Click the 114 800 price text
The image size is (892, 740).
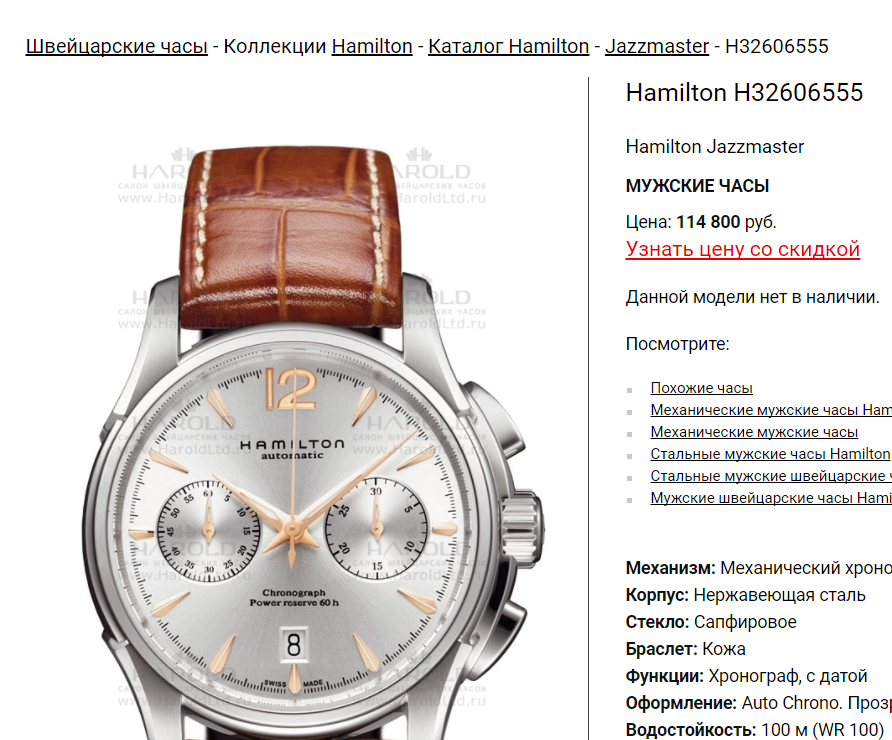pyautogui.click(x=708, y=222)
